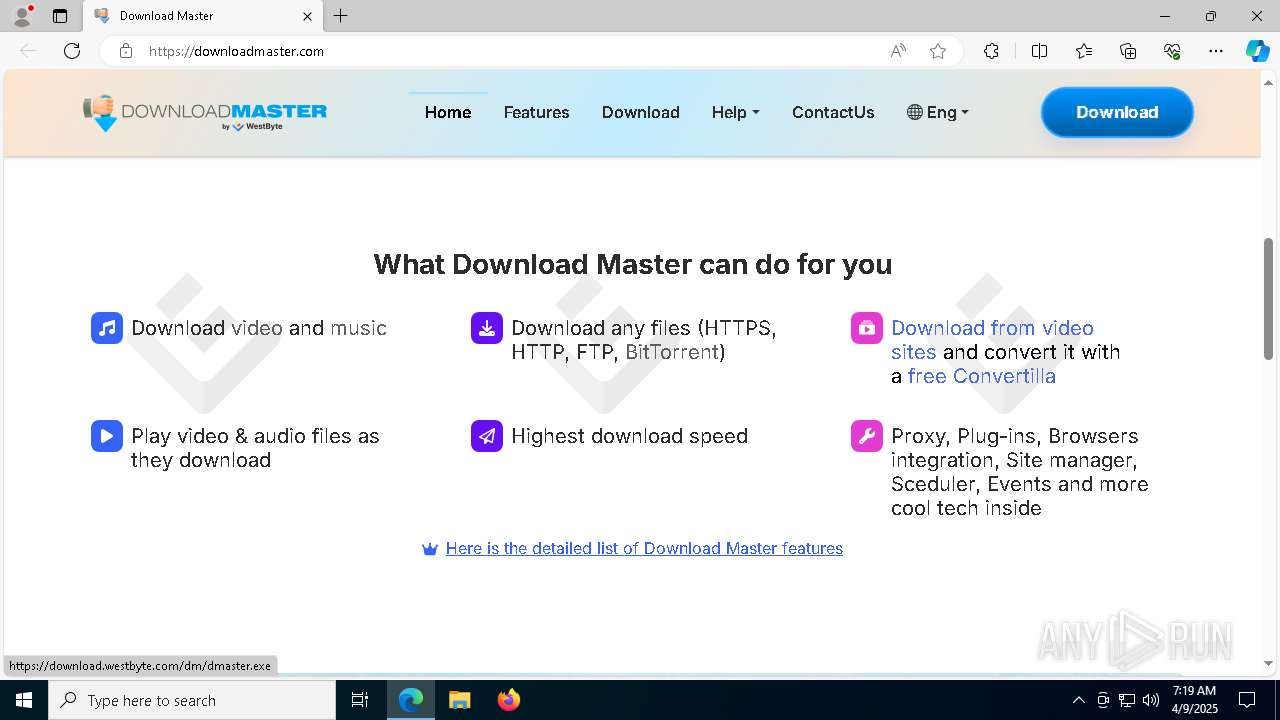The image size is (1280, 720).
Task: Click the music note icon beside Download video and music
Action: pyautogui.click(x=107, y=328)
